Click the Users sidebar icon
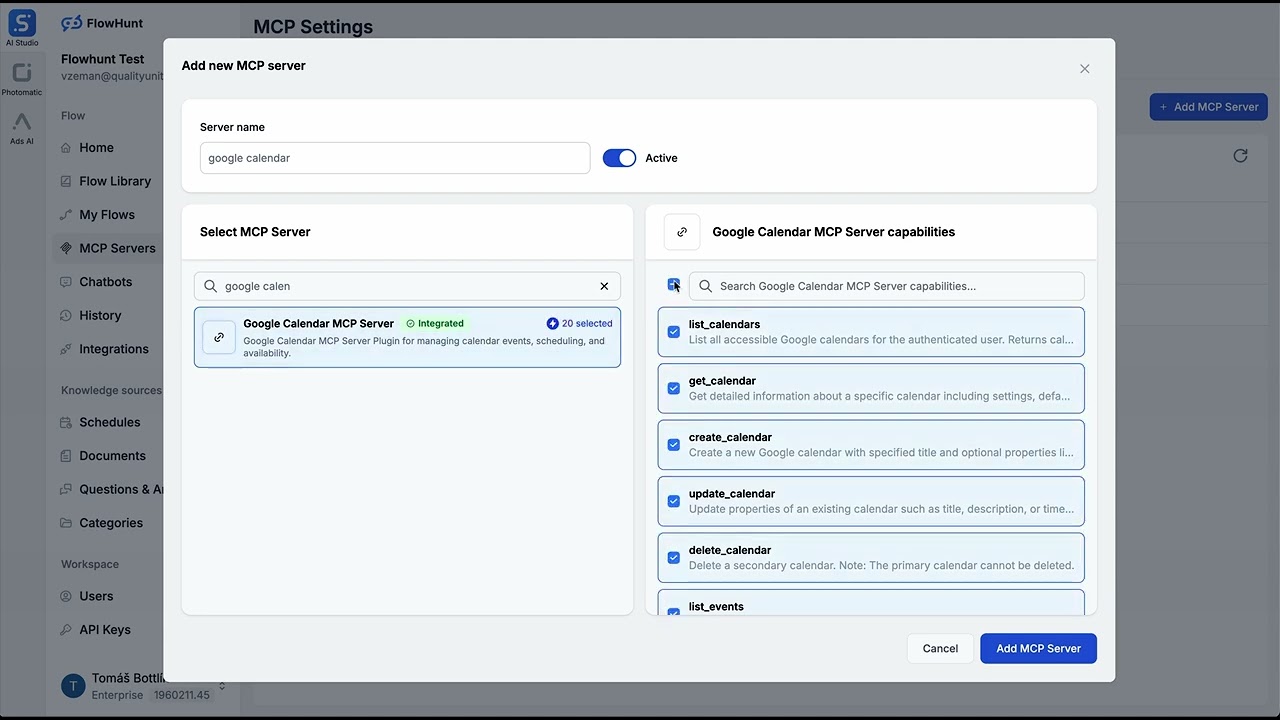Screen dimensions: 1280x720 pos(66,596)
